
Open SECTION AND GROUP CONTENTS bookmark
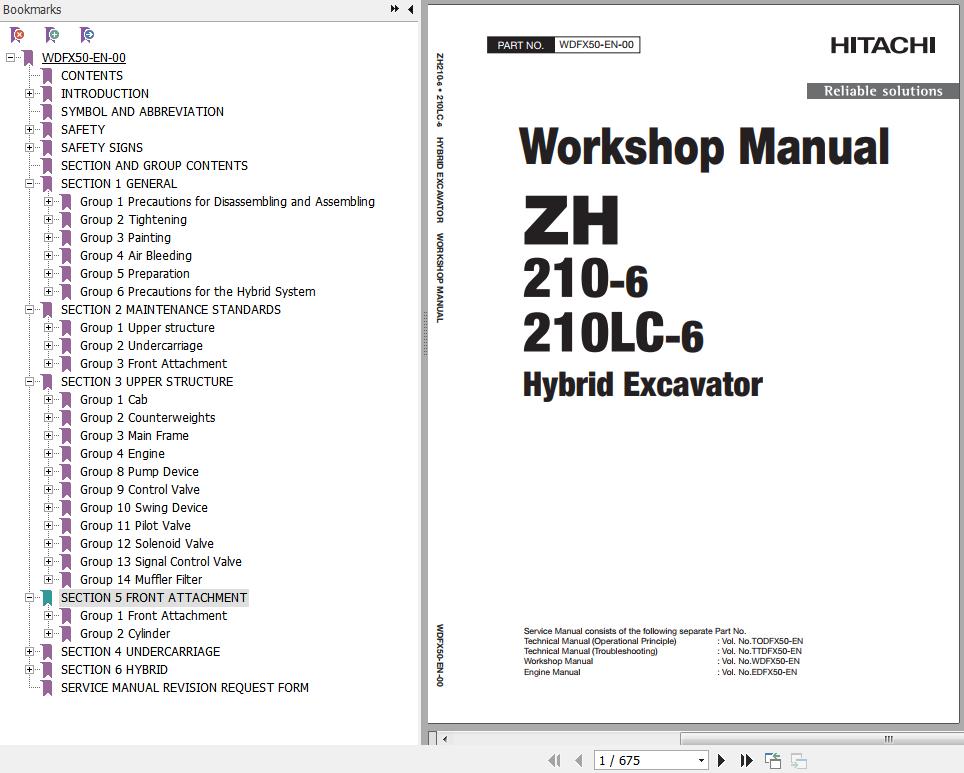[154, 166]
